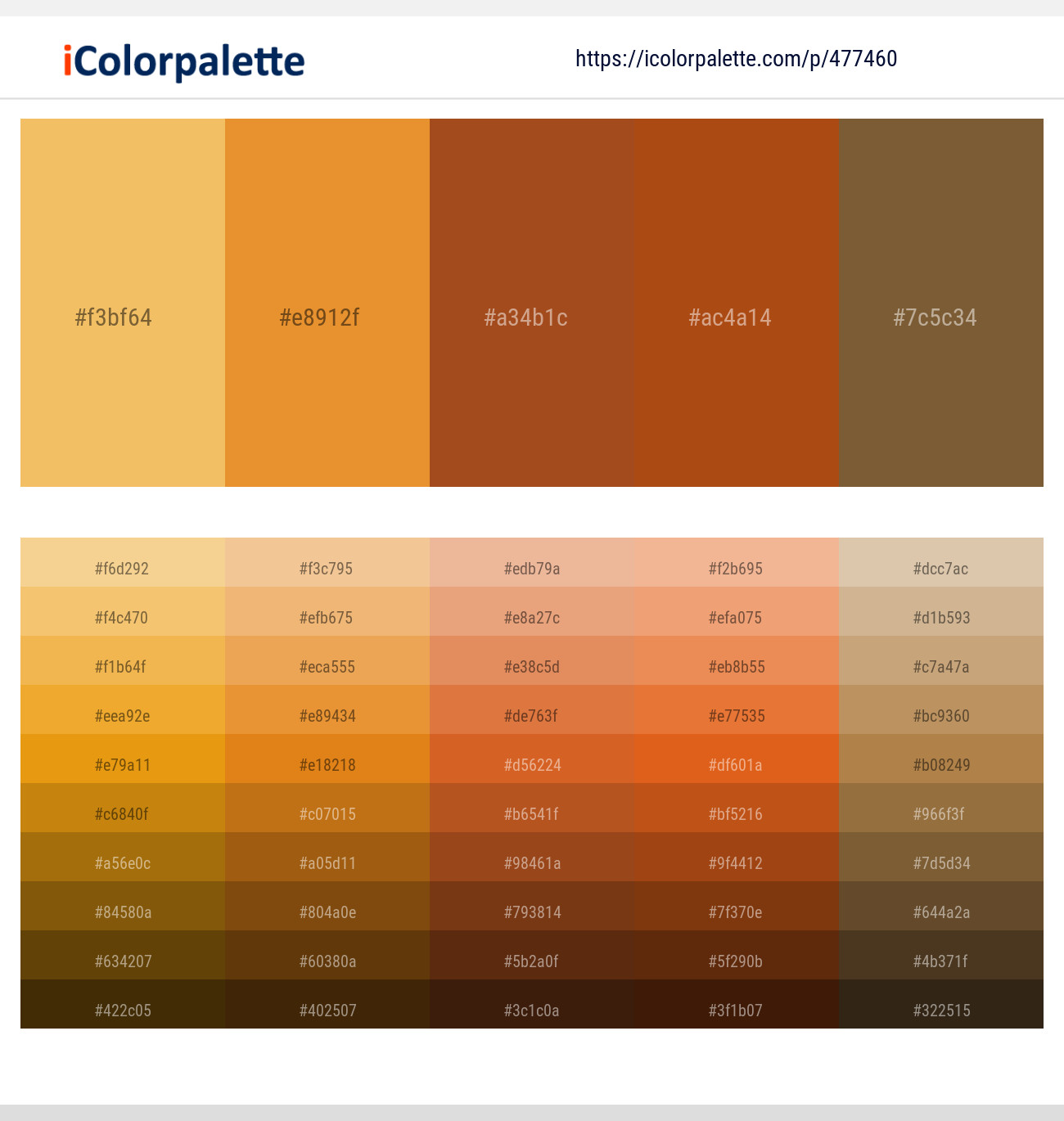1064x1121 pixels.
Task: Click the #efa075 peach swatch
Action: coord(737,617)
